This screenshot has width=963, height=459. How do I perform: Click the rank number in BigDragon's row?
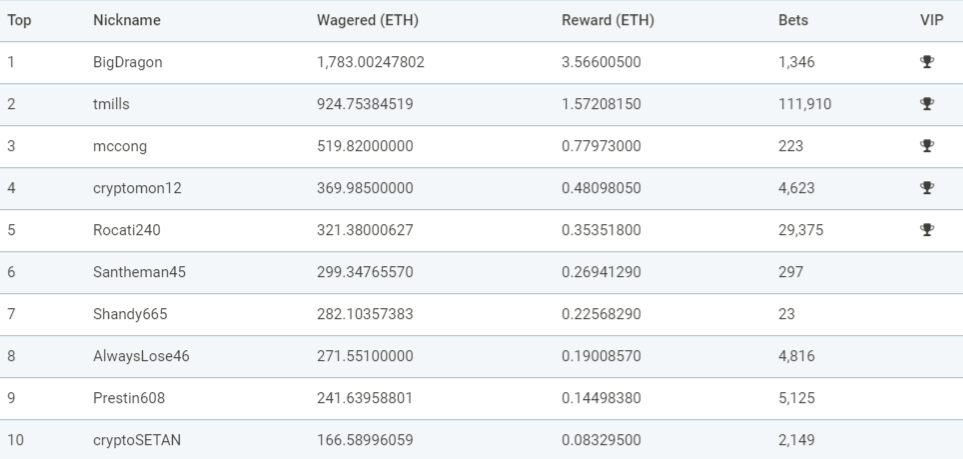(11, 62)
